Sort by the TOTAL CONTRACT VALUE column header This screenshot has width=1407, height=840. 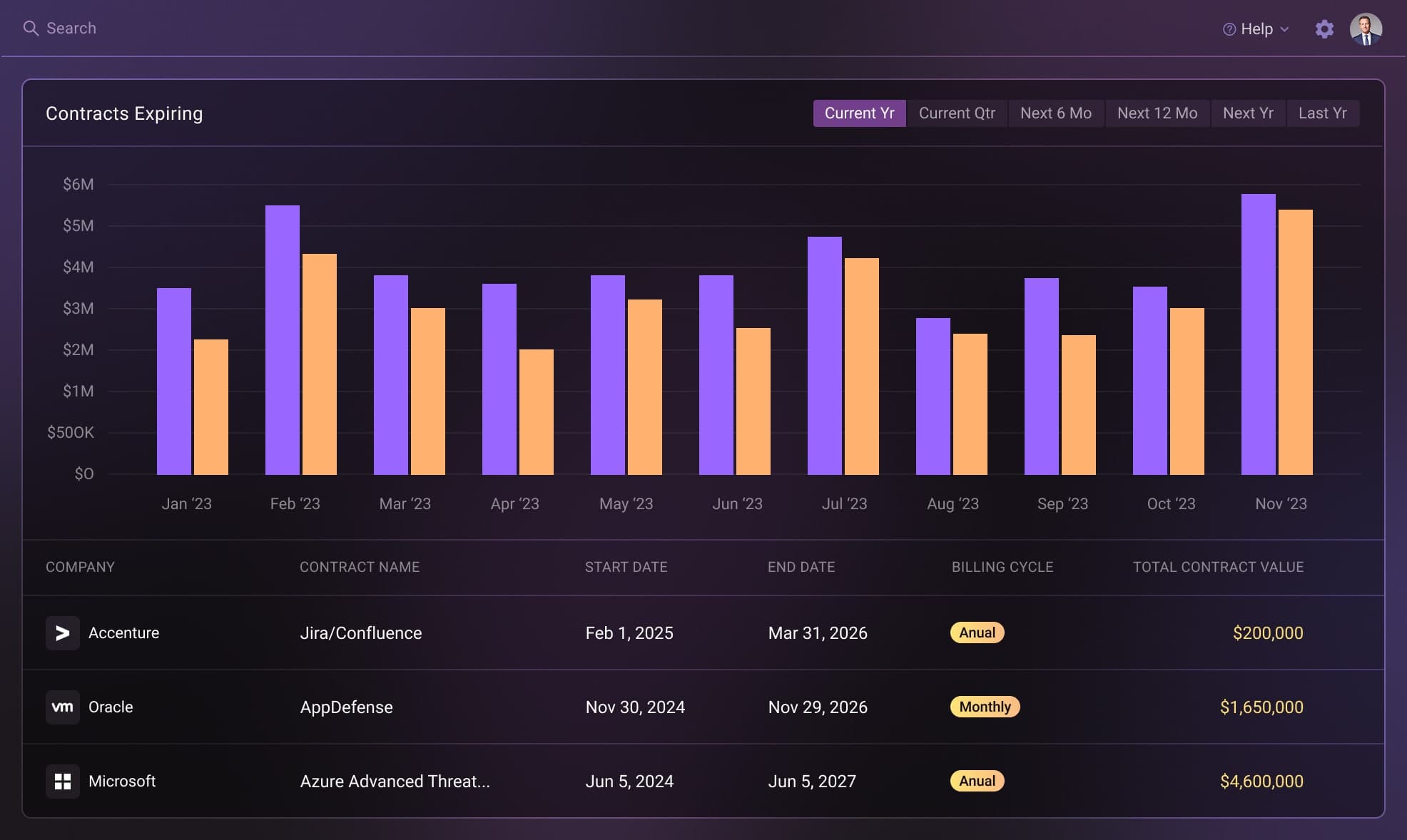pos(1218,567)
